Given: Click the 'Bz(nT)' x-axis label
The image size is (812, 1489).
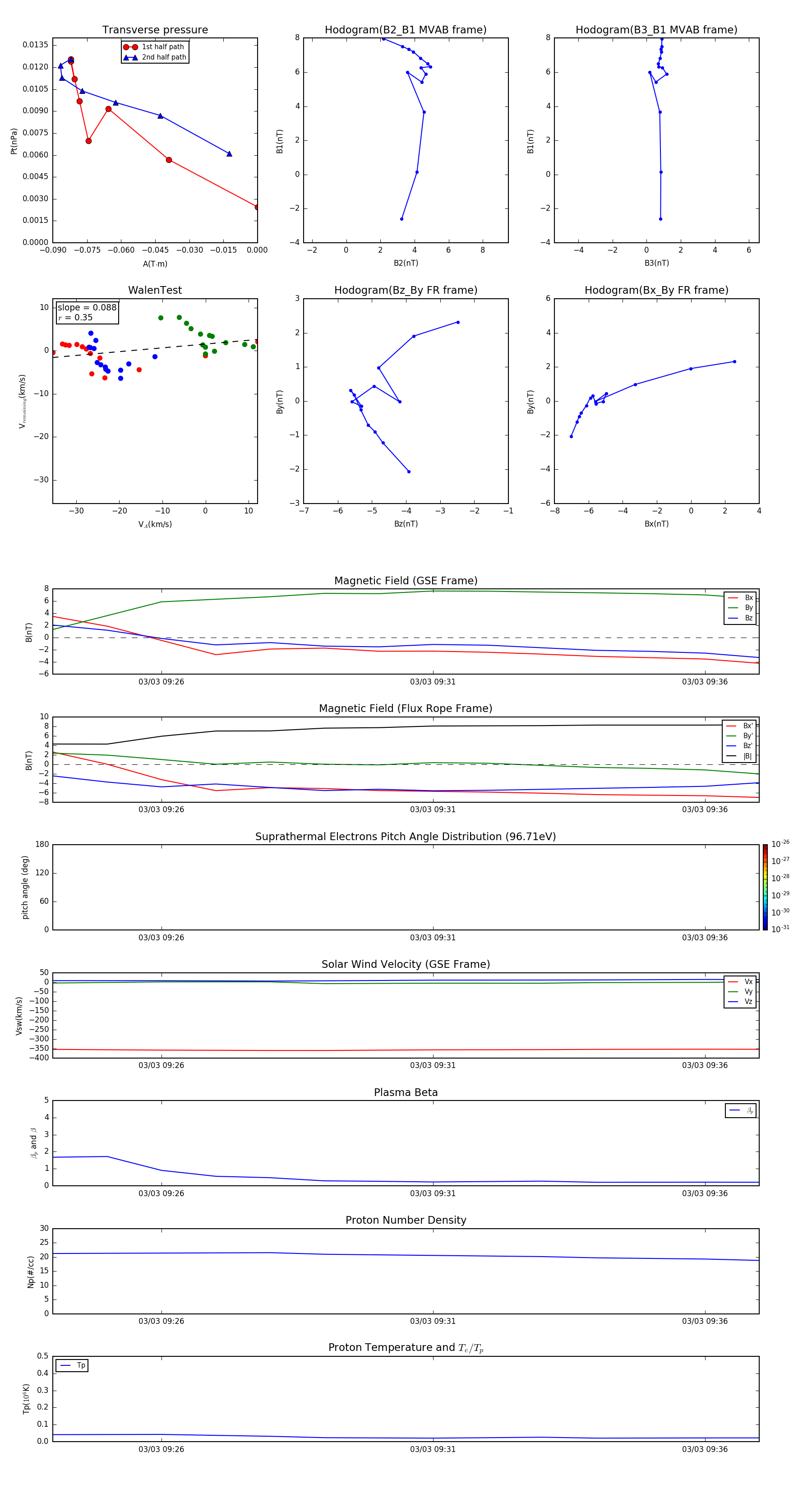Looking at the screenshot, I should 406,524.
